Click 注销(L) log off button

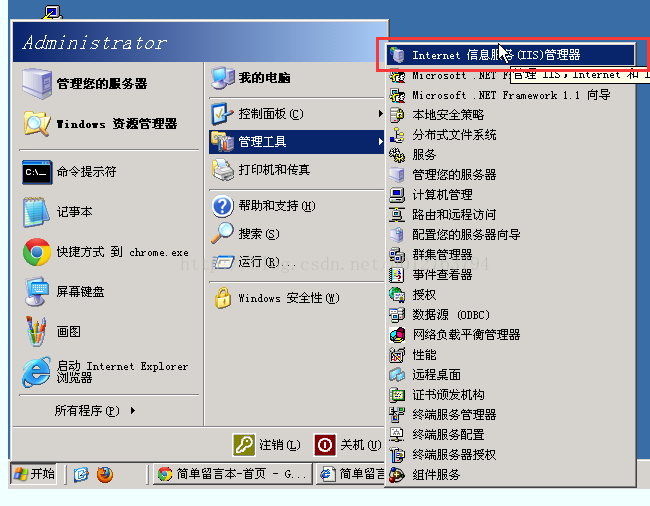[267, 445]
